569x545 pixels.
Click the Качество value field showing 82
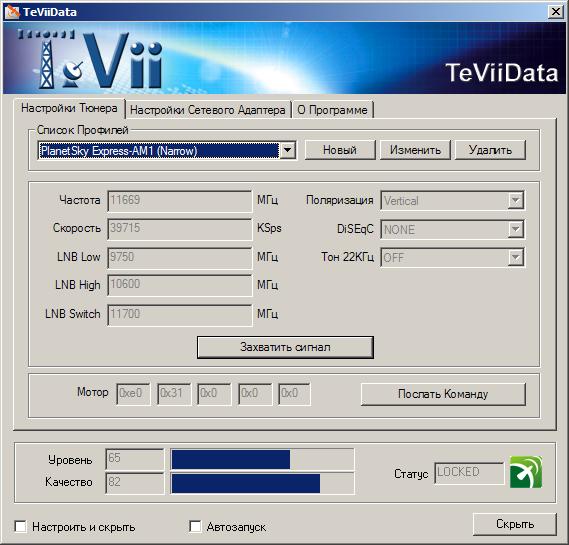pyautogui.click(x=135, y=483)
